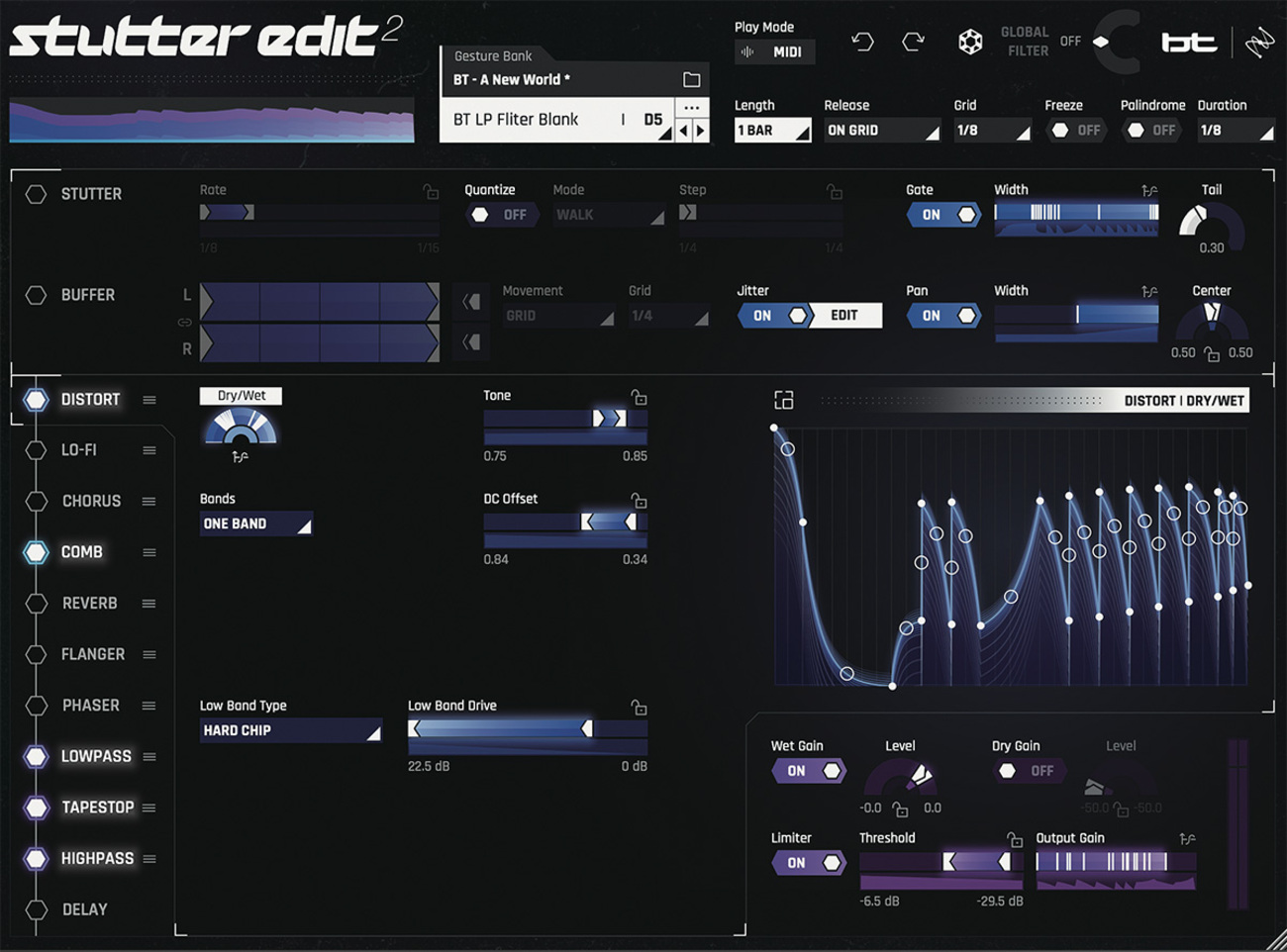Select the DELAY effect module
Screen dimensions: 1287x952
85,909
